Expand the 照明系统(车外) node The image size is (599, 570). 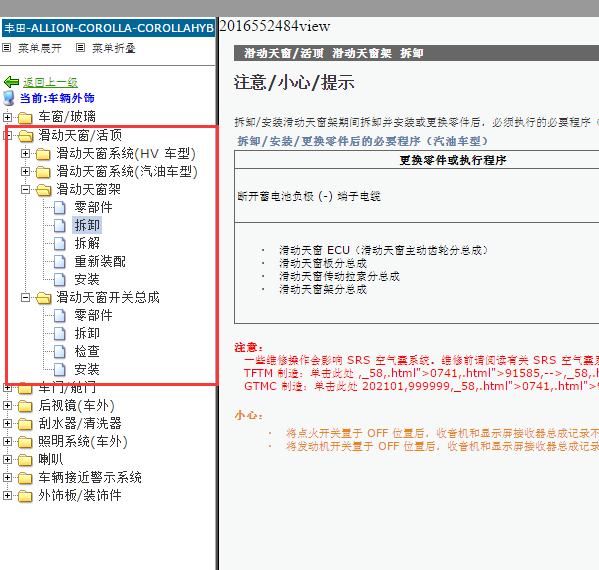[7, 441]
